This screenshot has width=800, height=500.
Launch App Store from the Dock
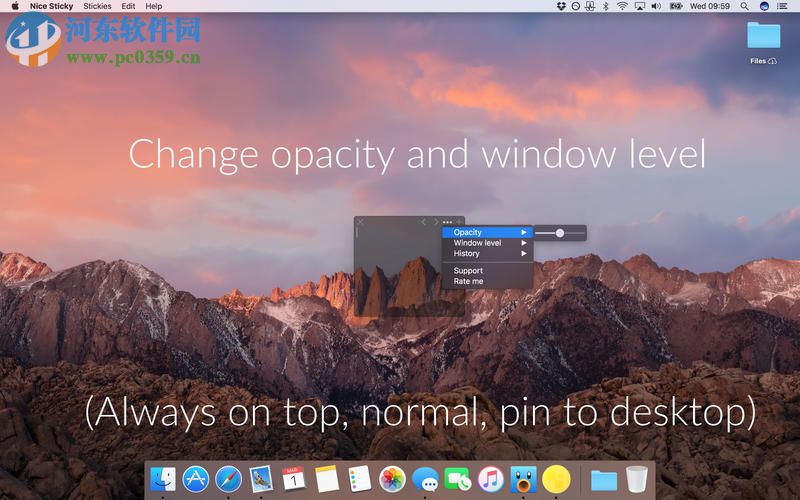(x=195, y=480)
